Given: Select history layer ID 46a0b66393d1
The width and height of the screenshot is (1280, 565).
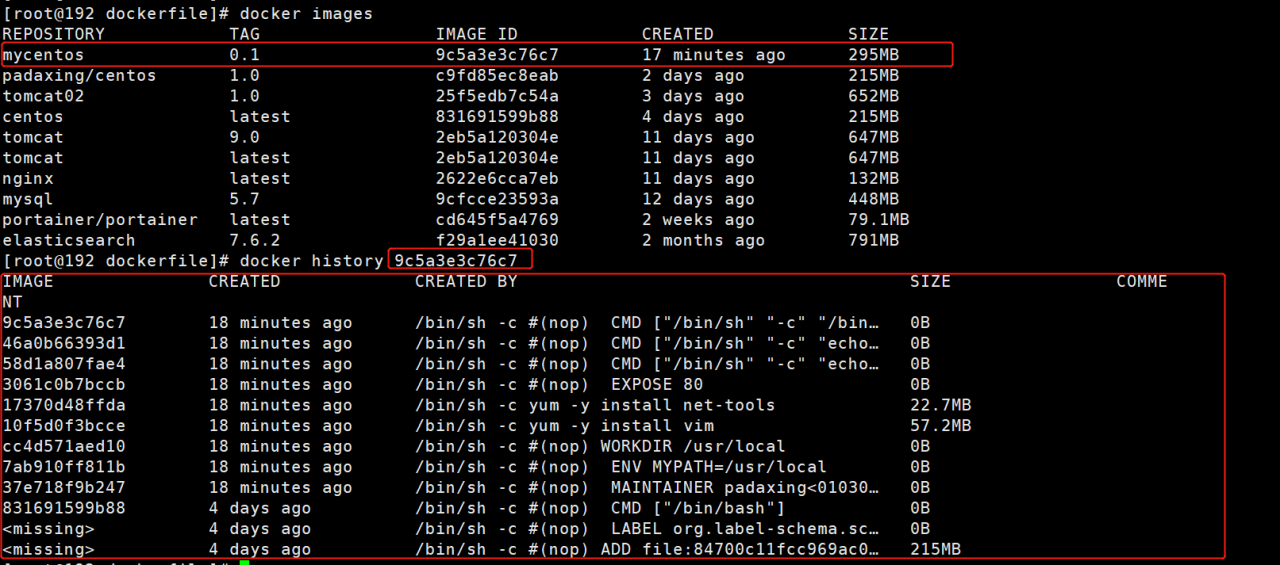Looking at the screenshot, I should pos(64,344).
